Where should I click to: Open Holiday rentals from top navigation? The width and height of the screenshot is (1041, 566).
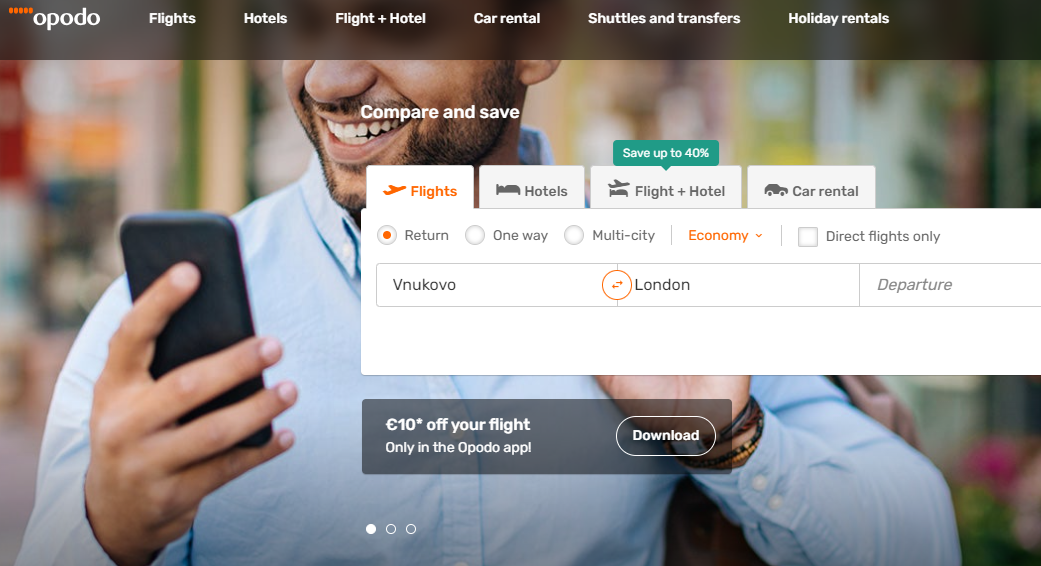839,19
